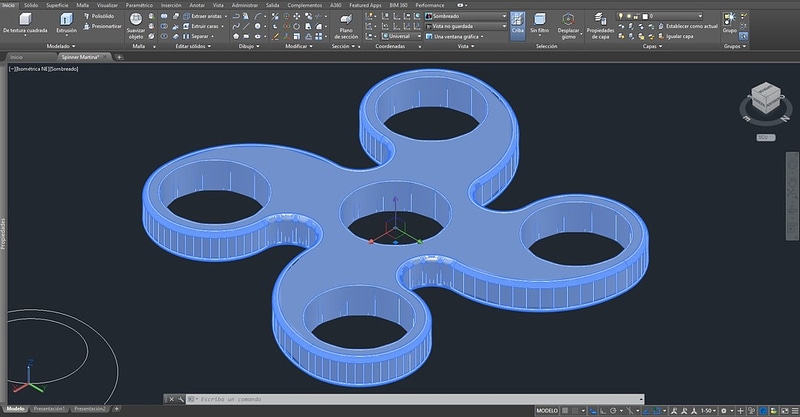800x417 pixels.
Task: Click the Sin filtro selection filter
Action: pos(539,23)
